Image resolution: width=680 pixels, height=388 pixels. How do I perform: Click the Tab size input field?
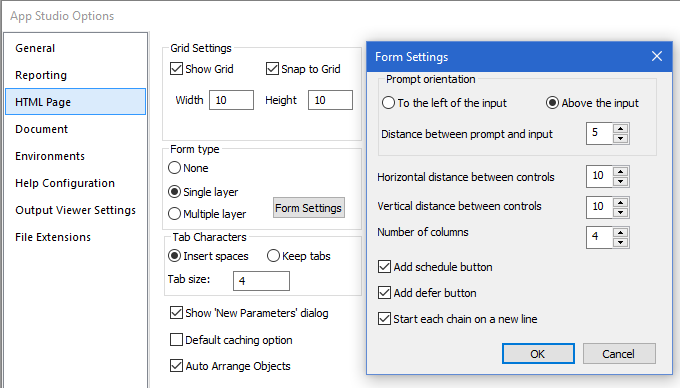[262, 281]
